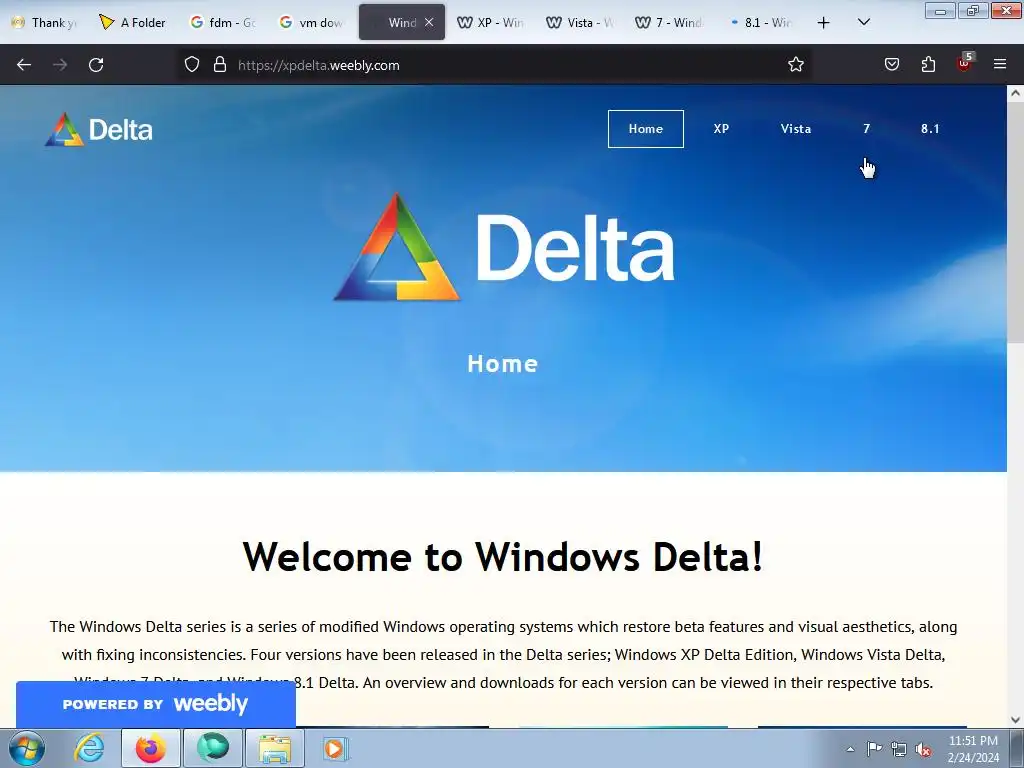Open a new tab with plus button
1024x768 pixels.
coord(824,23)
